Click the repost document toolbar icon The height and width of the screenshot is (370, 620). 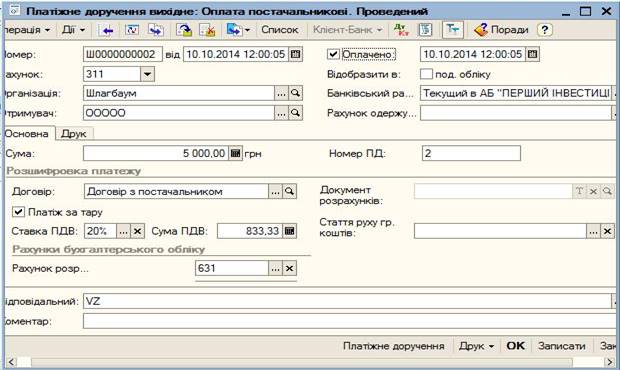click(184, 30)
